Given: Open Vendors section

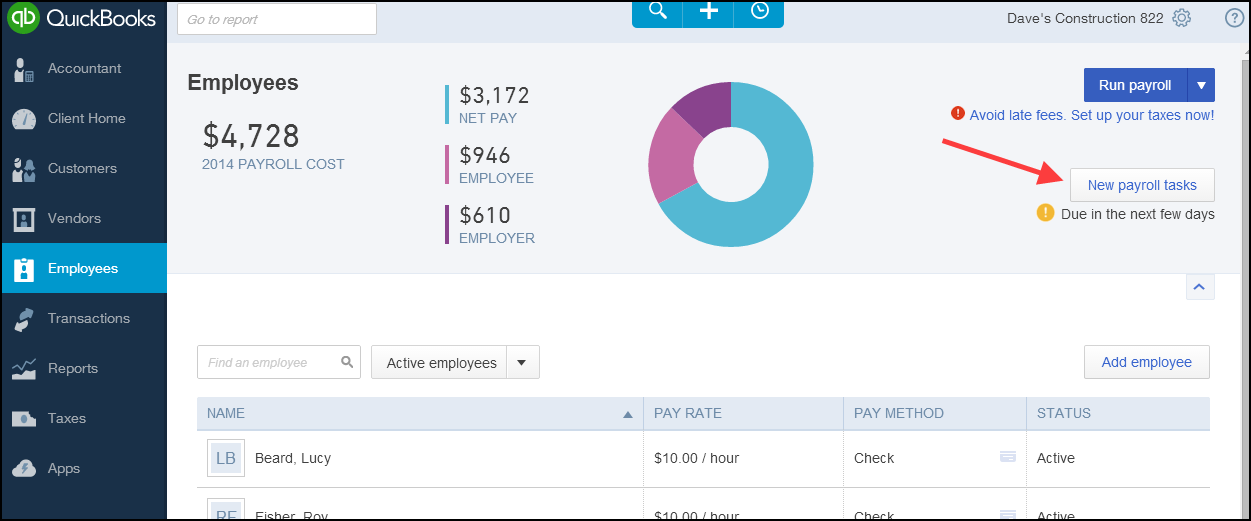Looking at the screenshot, I should point(84,219).
